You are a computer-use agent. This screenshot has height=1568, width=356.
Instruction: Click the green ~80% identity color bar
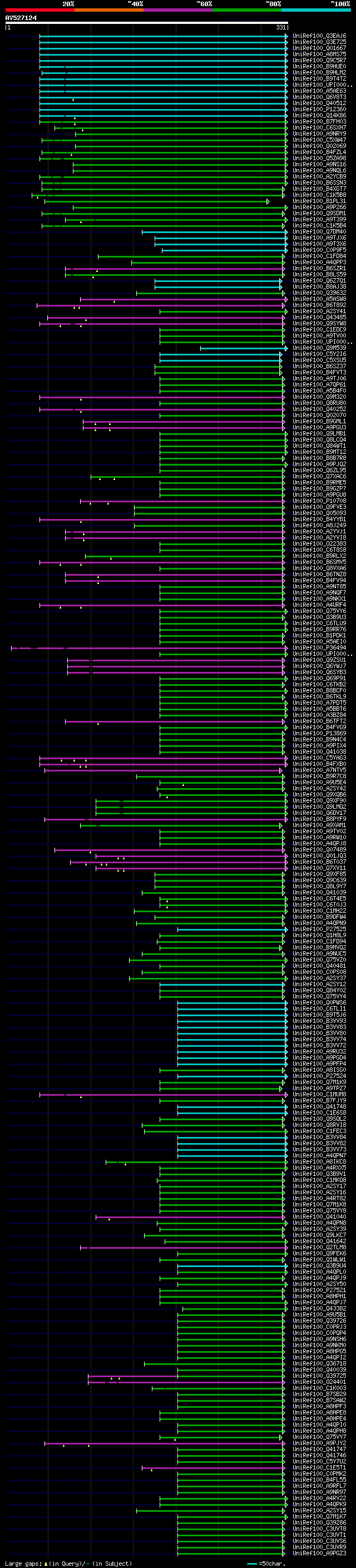tap(247, 10)
